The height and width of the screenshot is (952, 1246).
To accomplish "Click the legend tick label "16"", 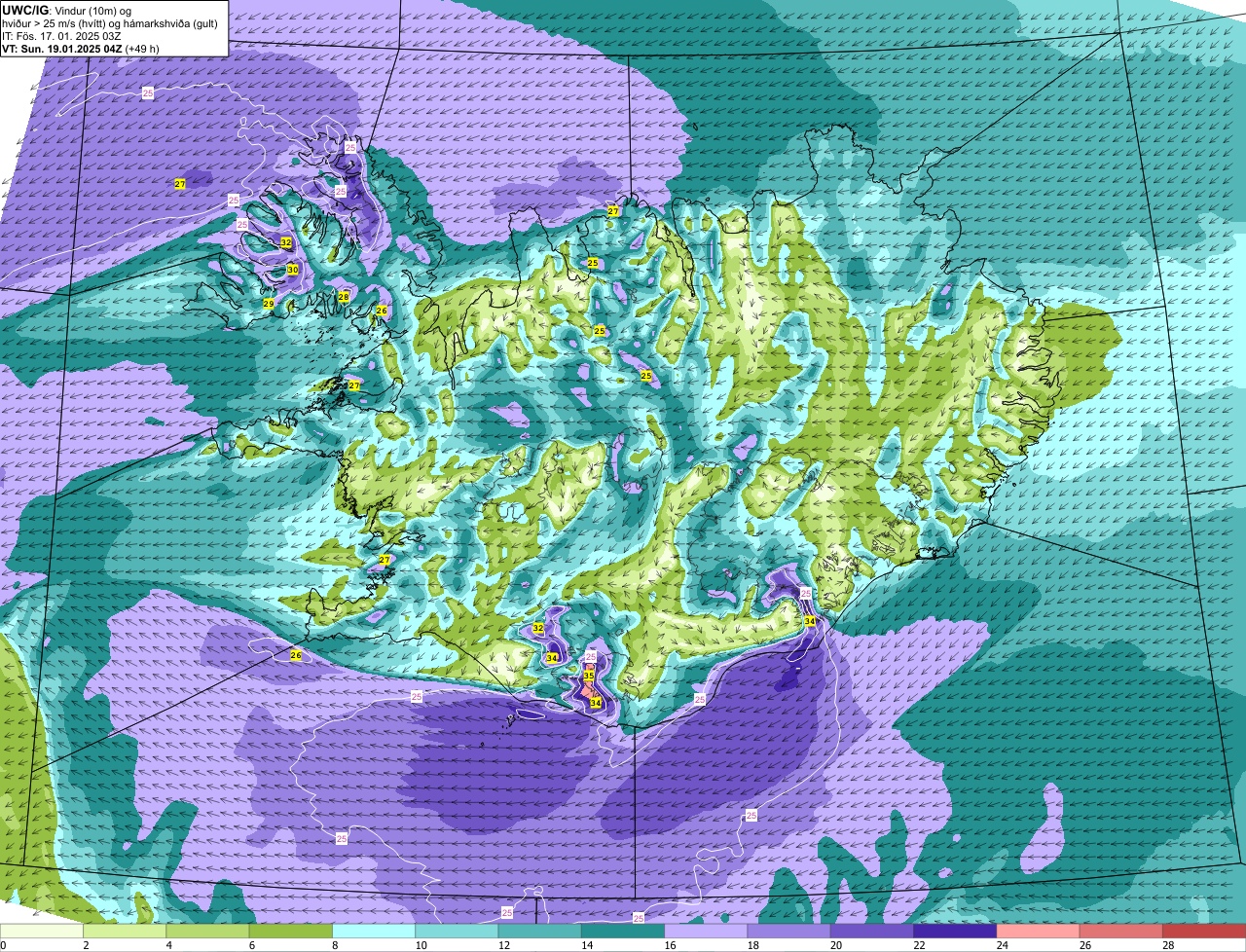I will [x=668, y=945].
